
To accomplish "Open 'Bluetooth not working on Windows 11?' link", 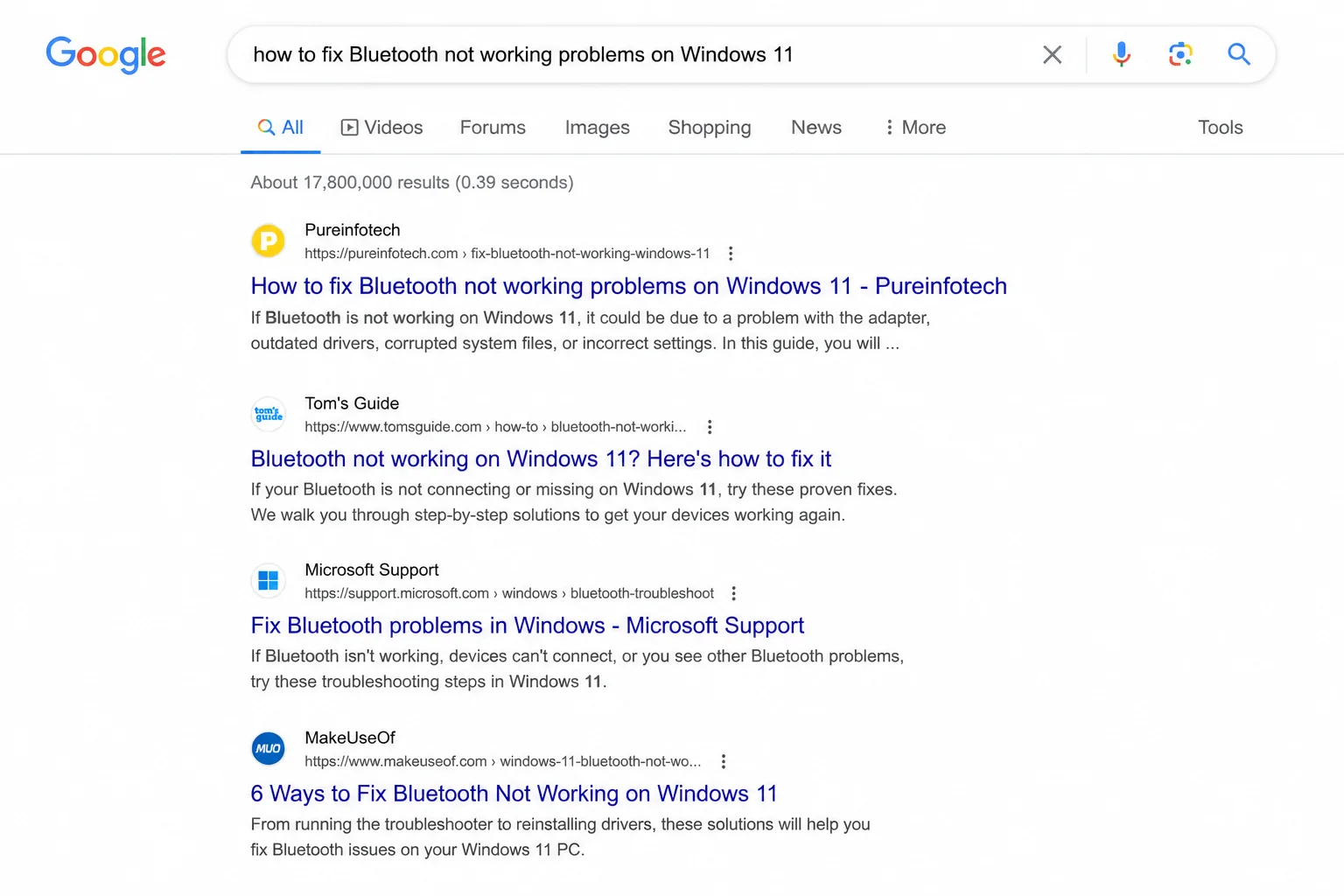I will [541, 459].
